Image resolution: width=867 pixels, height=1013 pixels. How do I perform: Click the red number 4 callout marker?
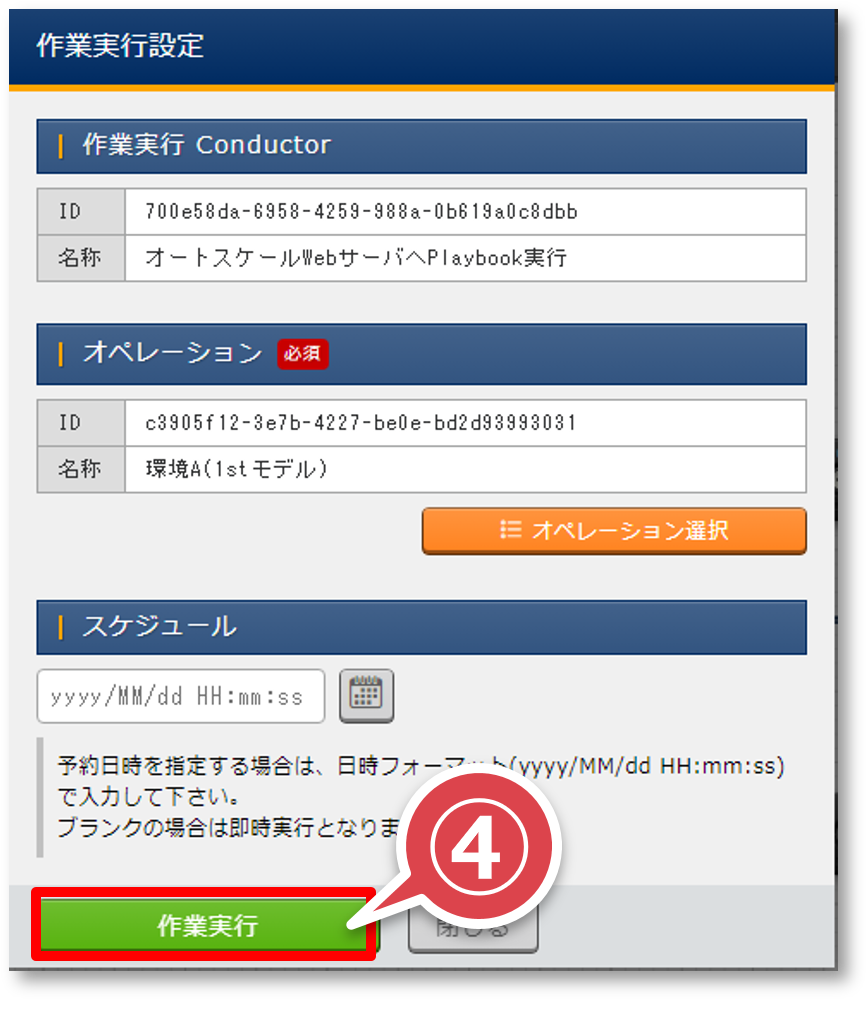(477, 846)
